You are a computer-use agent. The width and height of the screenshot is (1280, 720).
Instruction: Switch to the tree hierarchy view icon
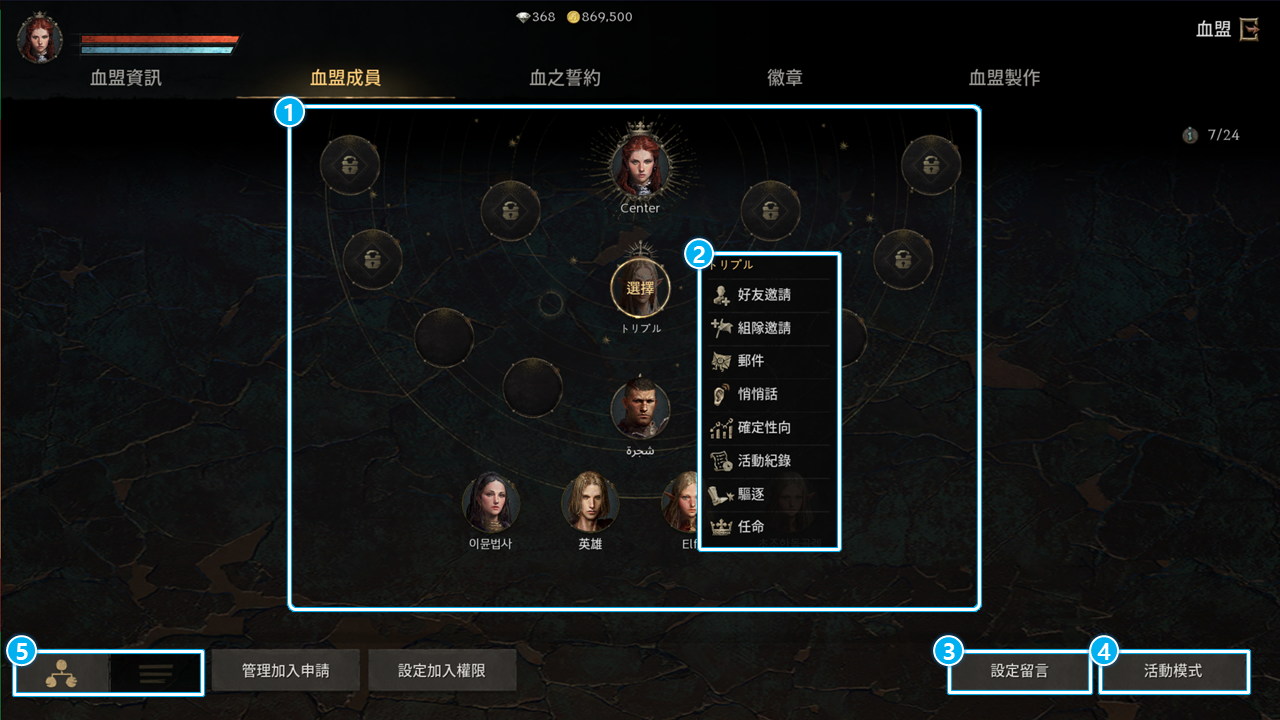(63, 672)
